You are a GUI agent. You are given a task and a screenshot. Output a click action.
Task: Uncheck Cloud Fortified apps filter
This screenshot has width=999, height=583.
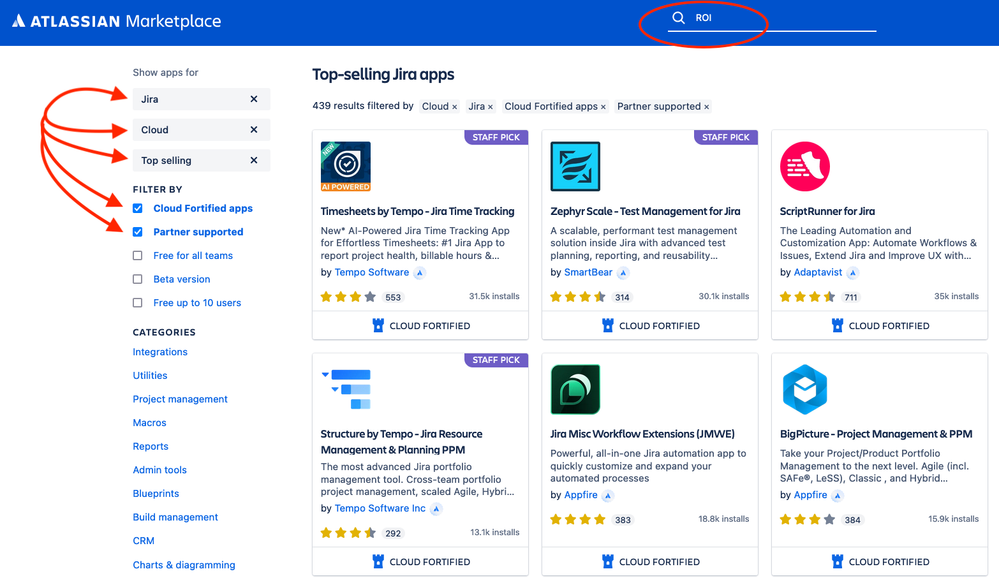pos(137,208)
